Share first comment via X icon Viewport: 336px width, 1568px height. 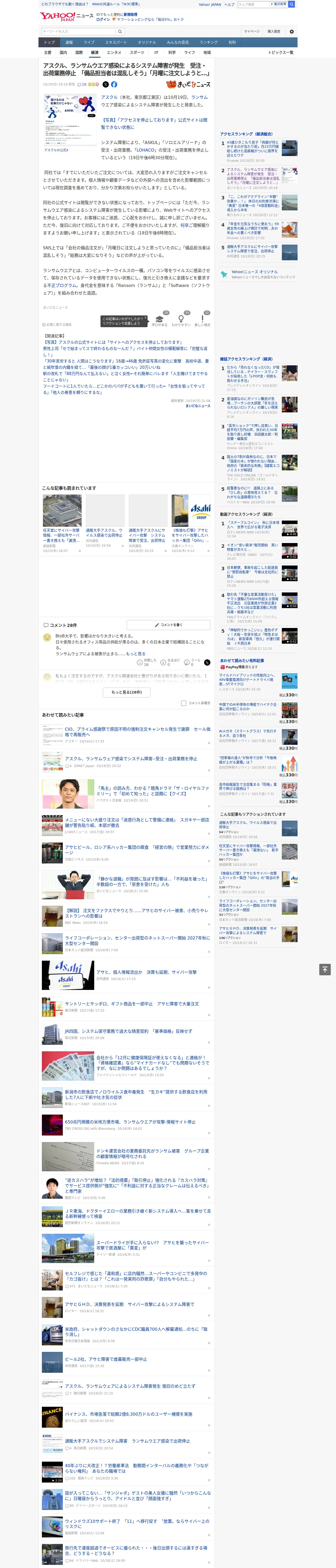point(207,662)
